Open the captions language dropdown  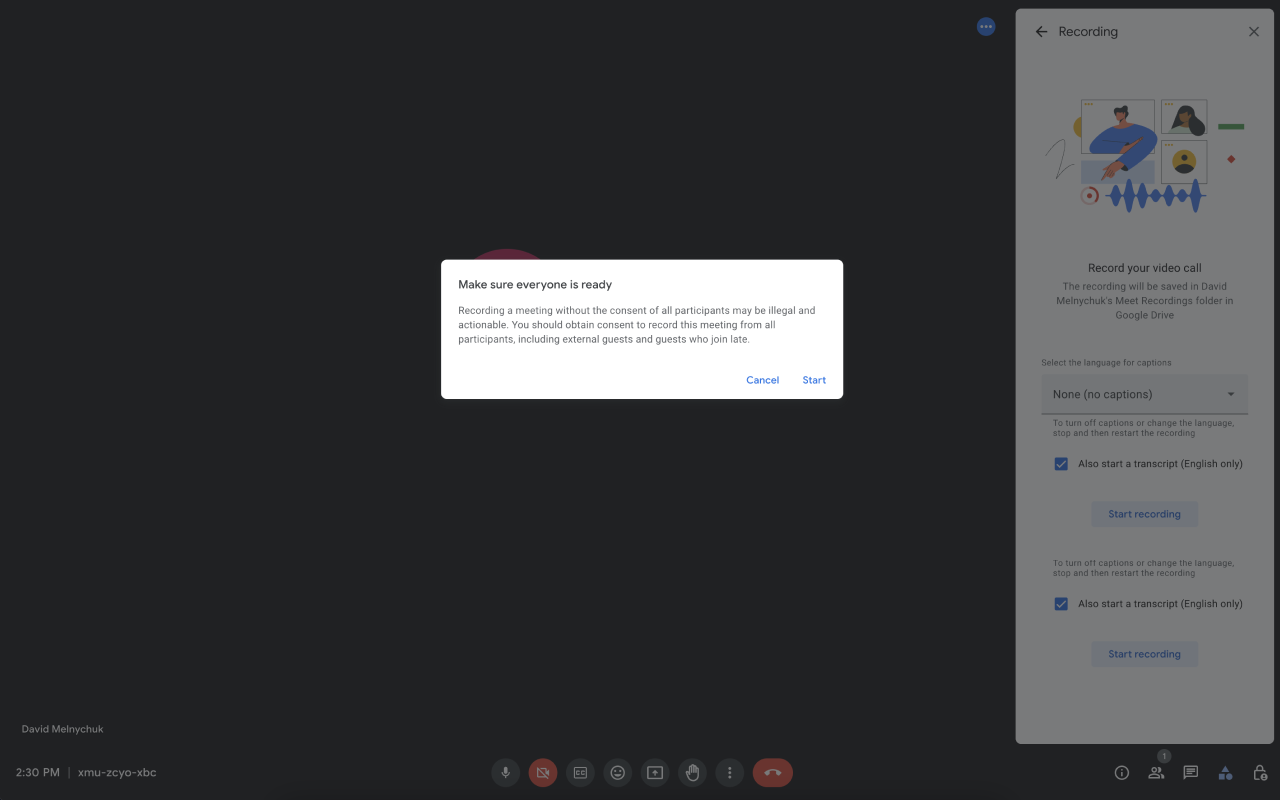tap(1144, 394)
